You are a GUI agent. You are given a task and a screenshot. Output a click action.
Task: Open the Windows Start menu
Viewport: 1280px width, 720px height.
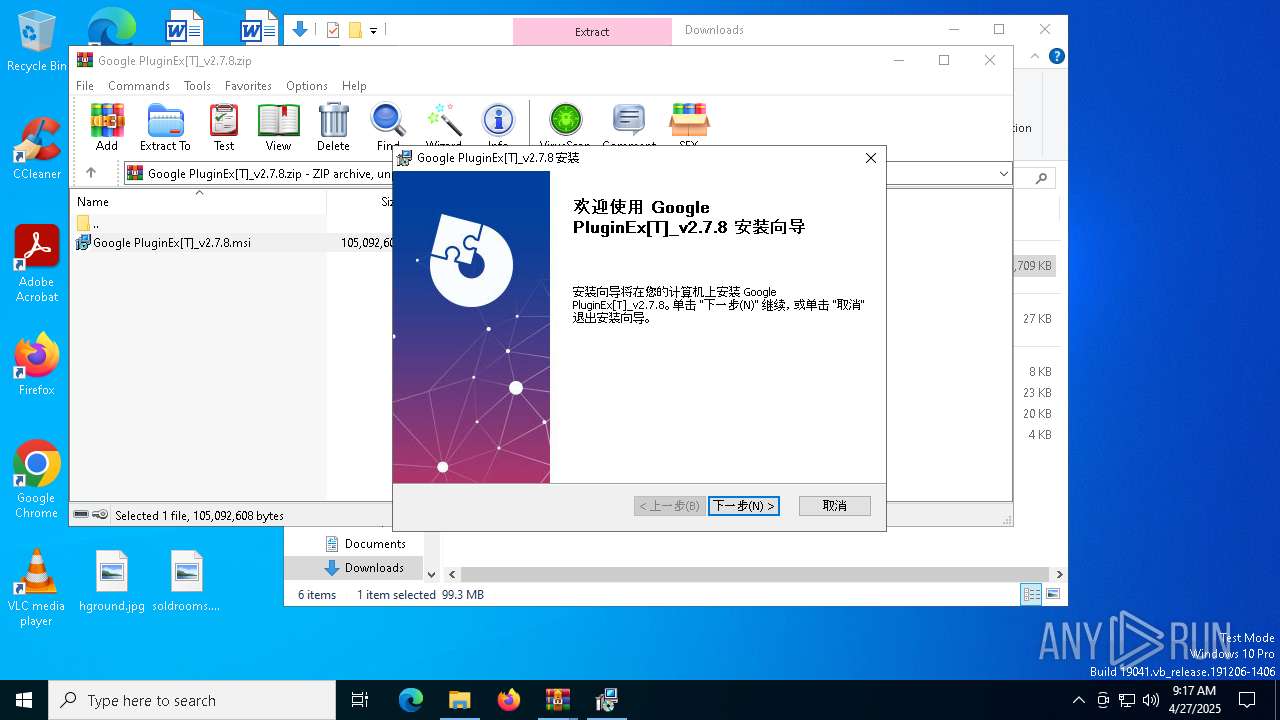coord(24,700)
